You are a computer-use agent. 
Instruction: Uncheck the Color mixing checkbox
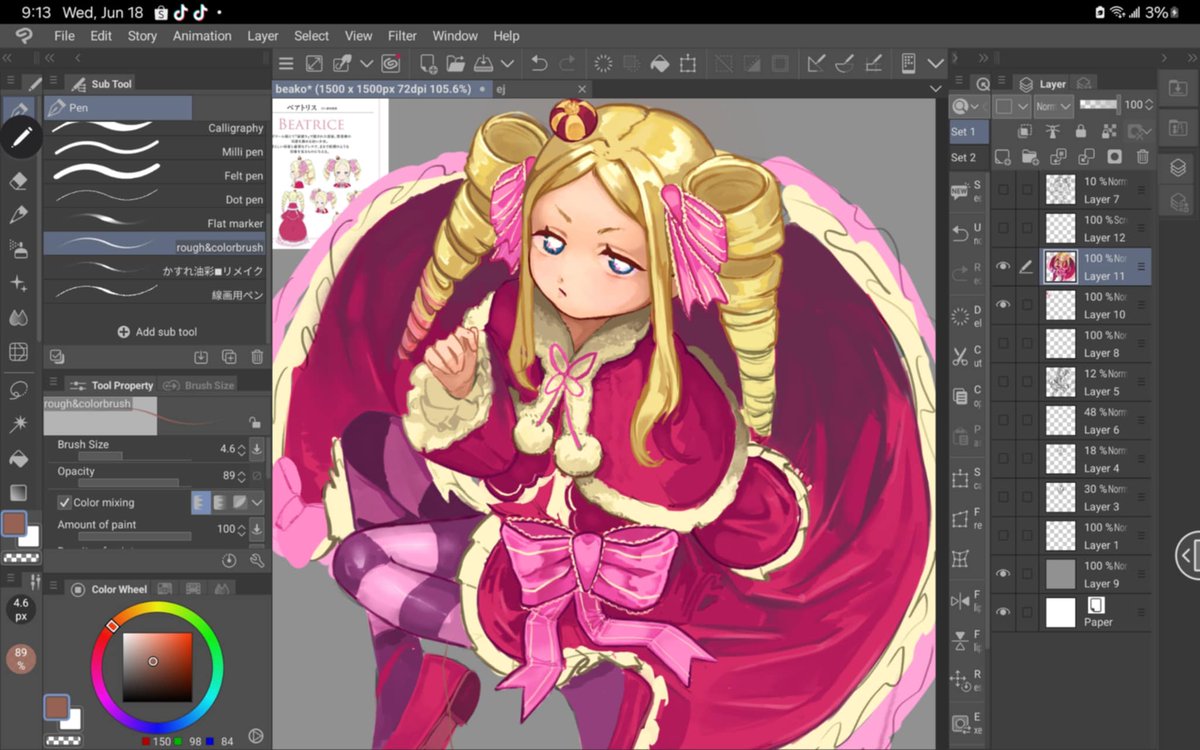point(64,502)
